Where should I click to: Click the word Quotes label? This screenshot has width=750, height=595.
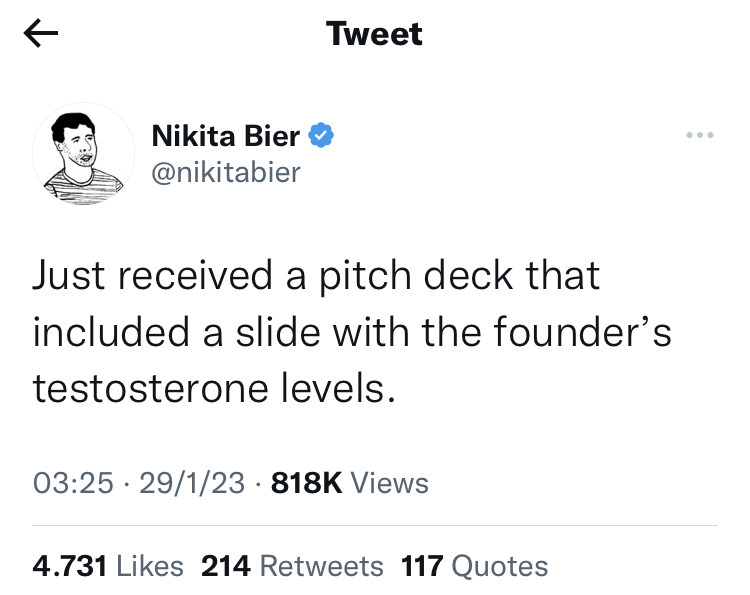[500, 567]
